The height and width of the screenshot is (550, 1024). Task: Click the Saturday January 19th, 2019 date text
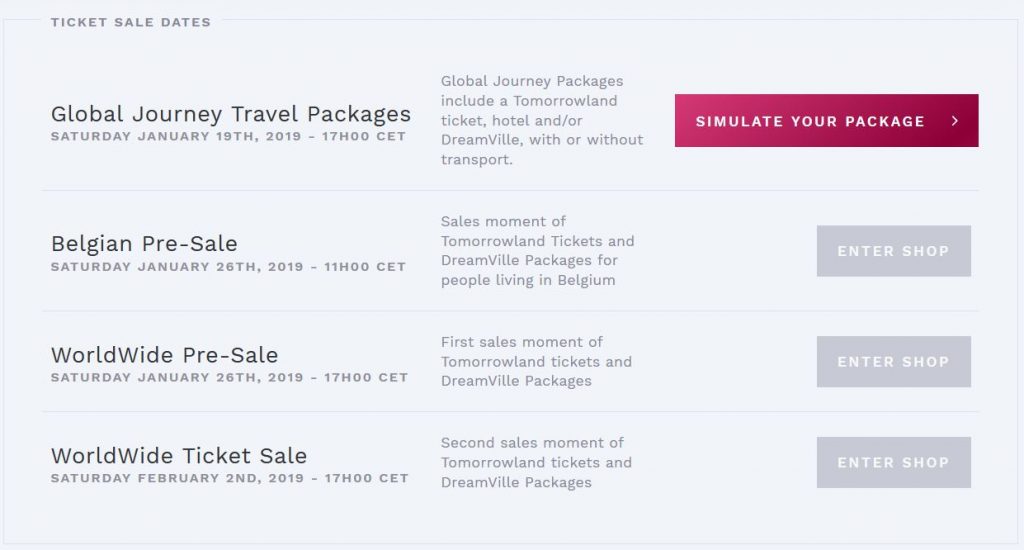[229, 137]
